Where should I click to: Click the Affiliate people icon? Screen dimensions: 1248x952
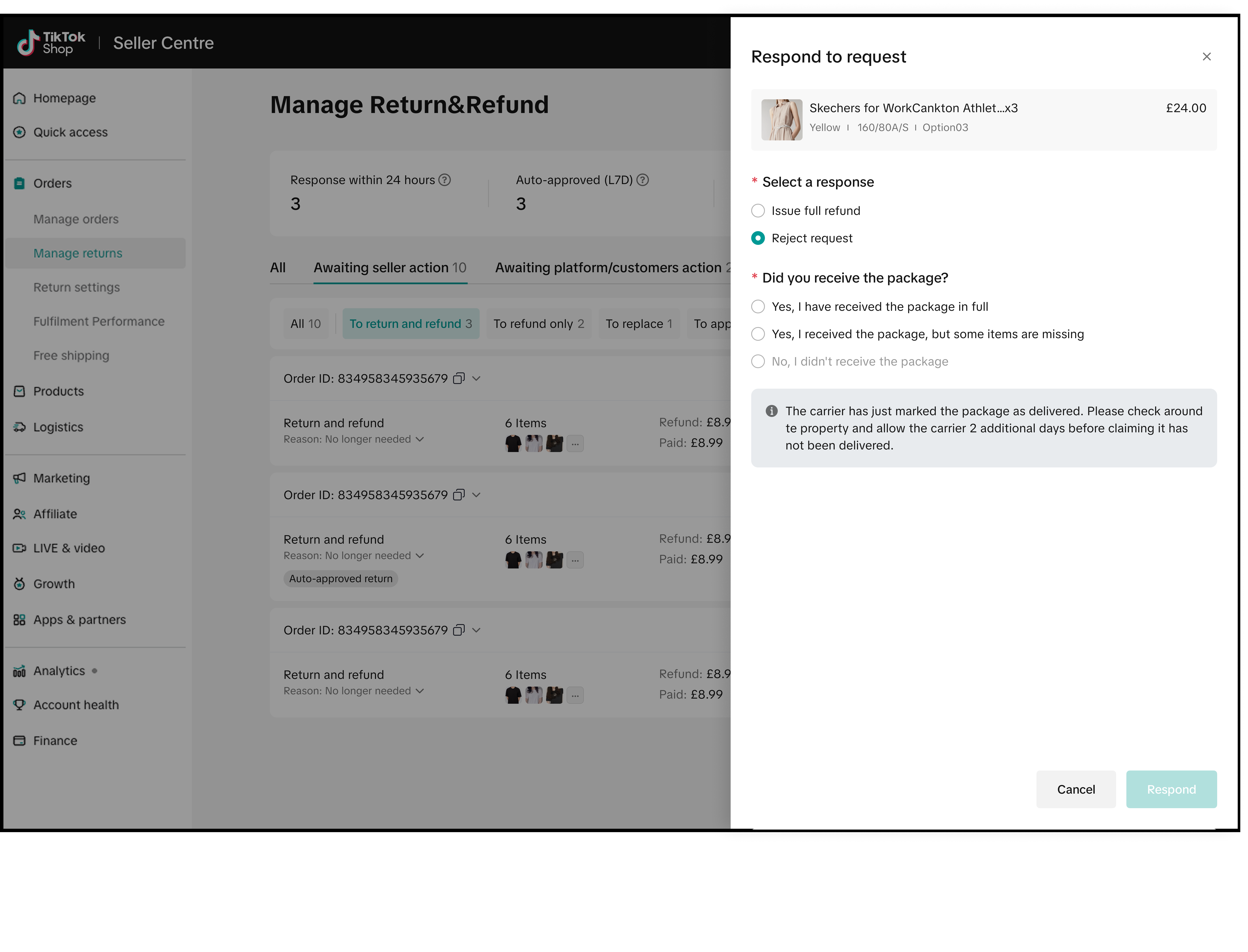pyautogui.click(x=19, y=514)
